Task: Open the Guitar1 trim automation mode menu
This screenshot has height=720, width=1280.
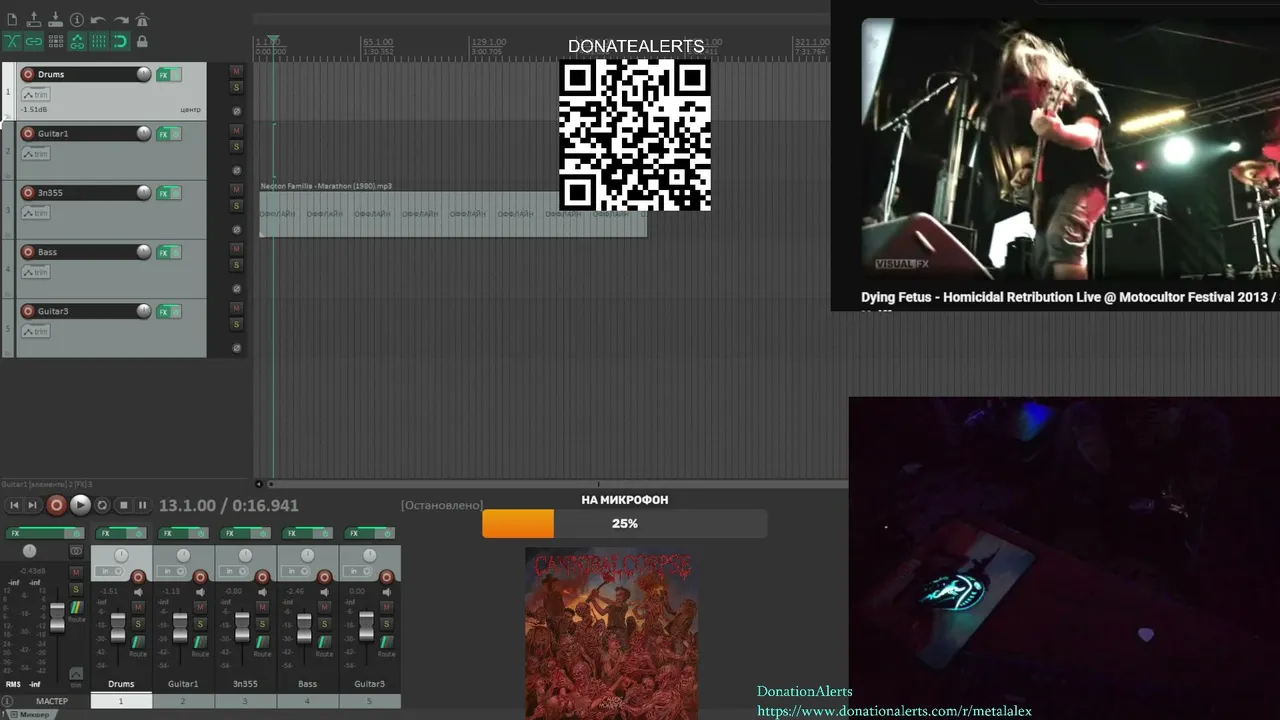Action: [x=35, y=154]
